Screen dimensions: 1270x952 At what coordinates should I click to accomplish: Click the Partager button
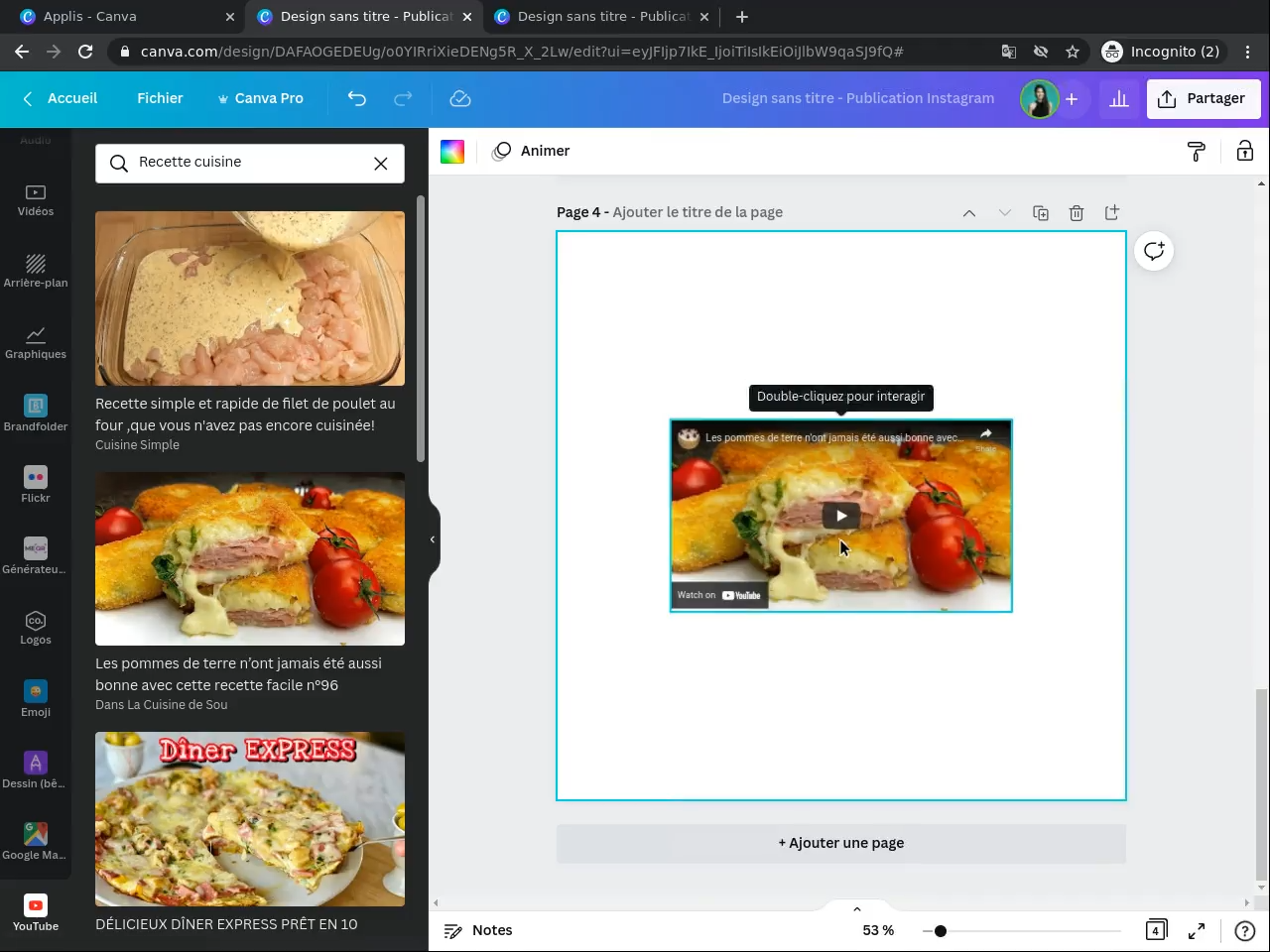(1204, 98)
